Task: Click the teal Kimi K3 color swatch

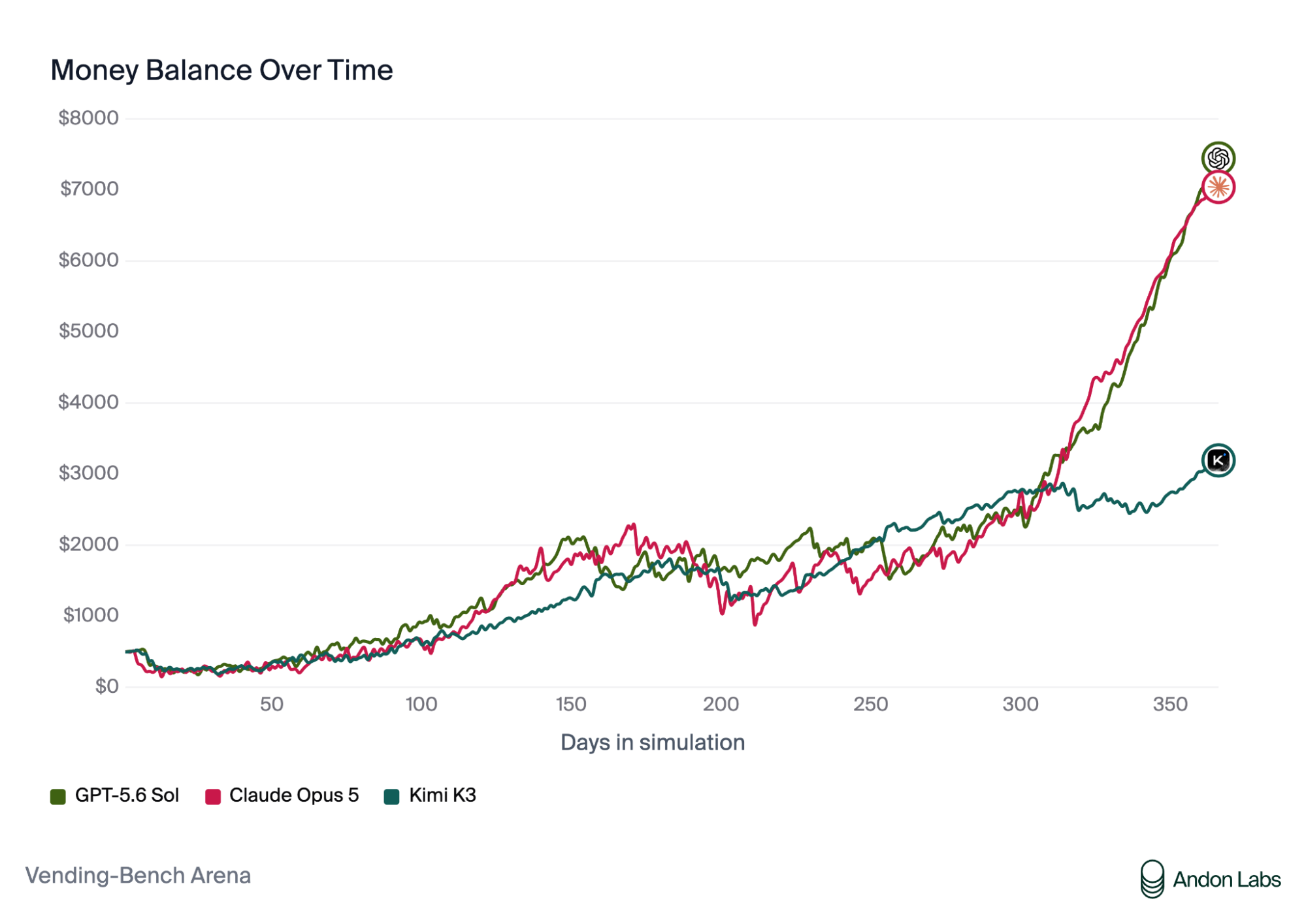Action: (x=392, y=797)
